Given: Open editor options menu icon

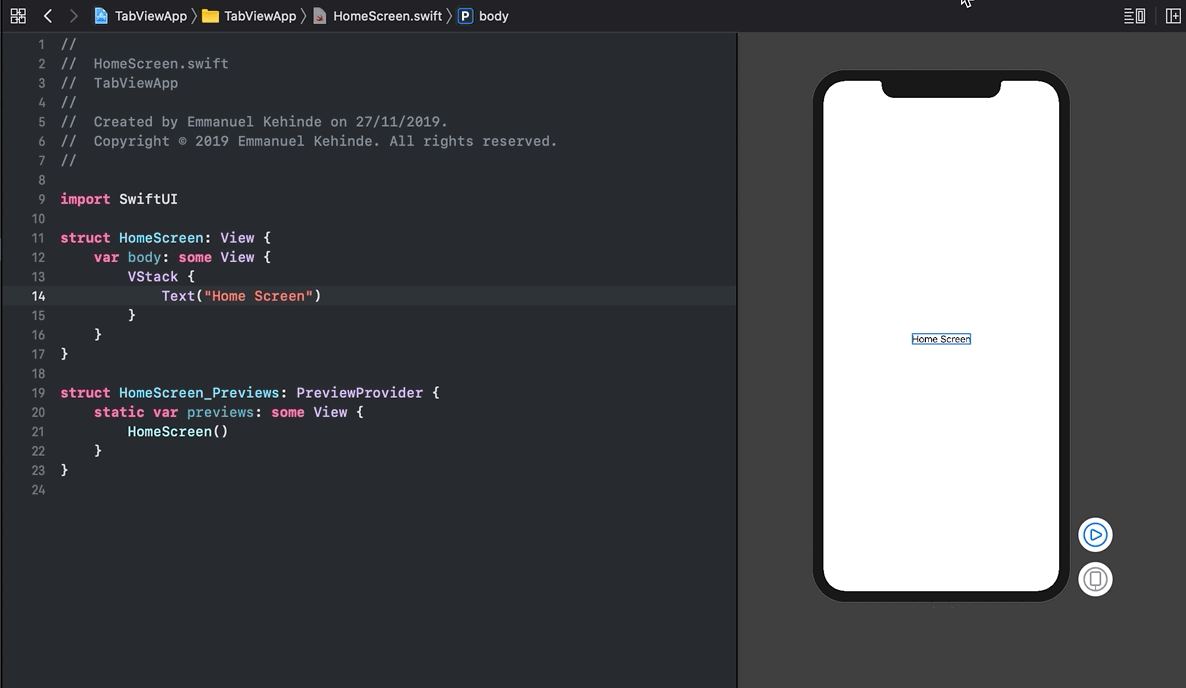Looking at the screenshot, I should (x=1134, y=16).
